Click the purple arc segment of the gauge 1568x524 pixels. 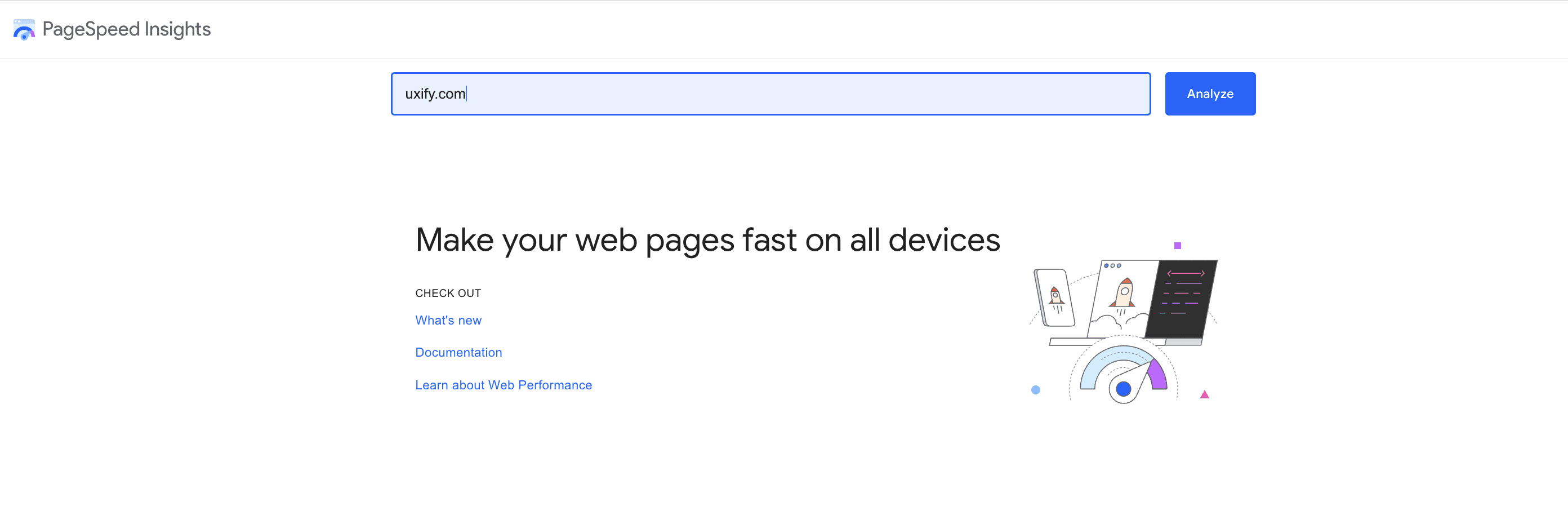point(1158,374)
